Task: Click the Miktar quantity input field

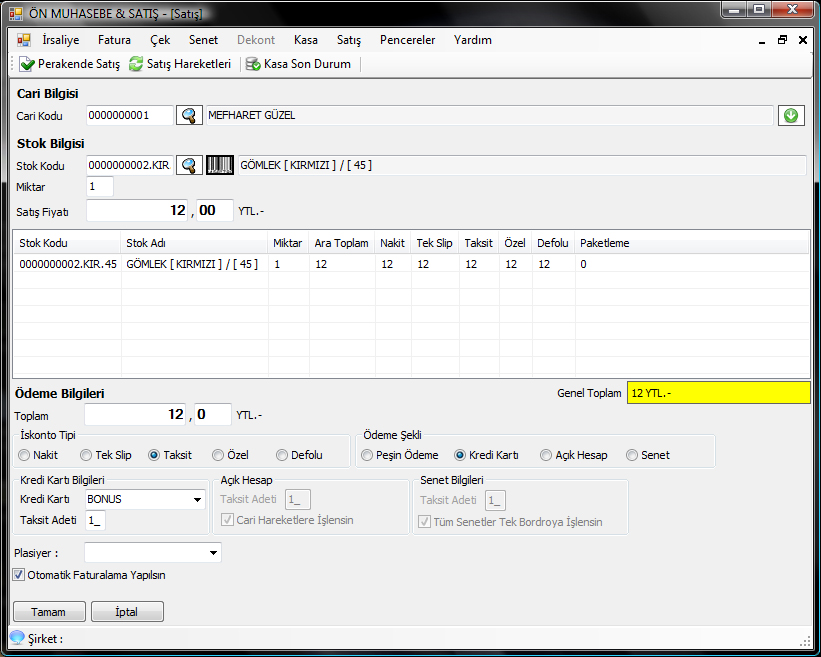Action: [x=99, y=187]
